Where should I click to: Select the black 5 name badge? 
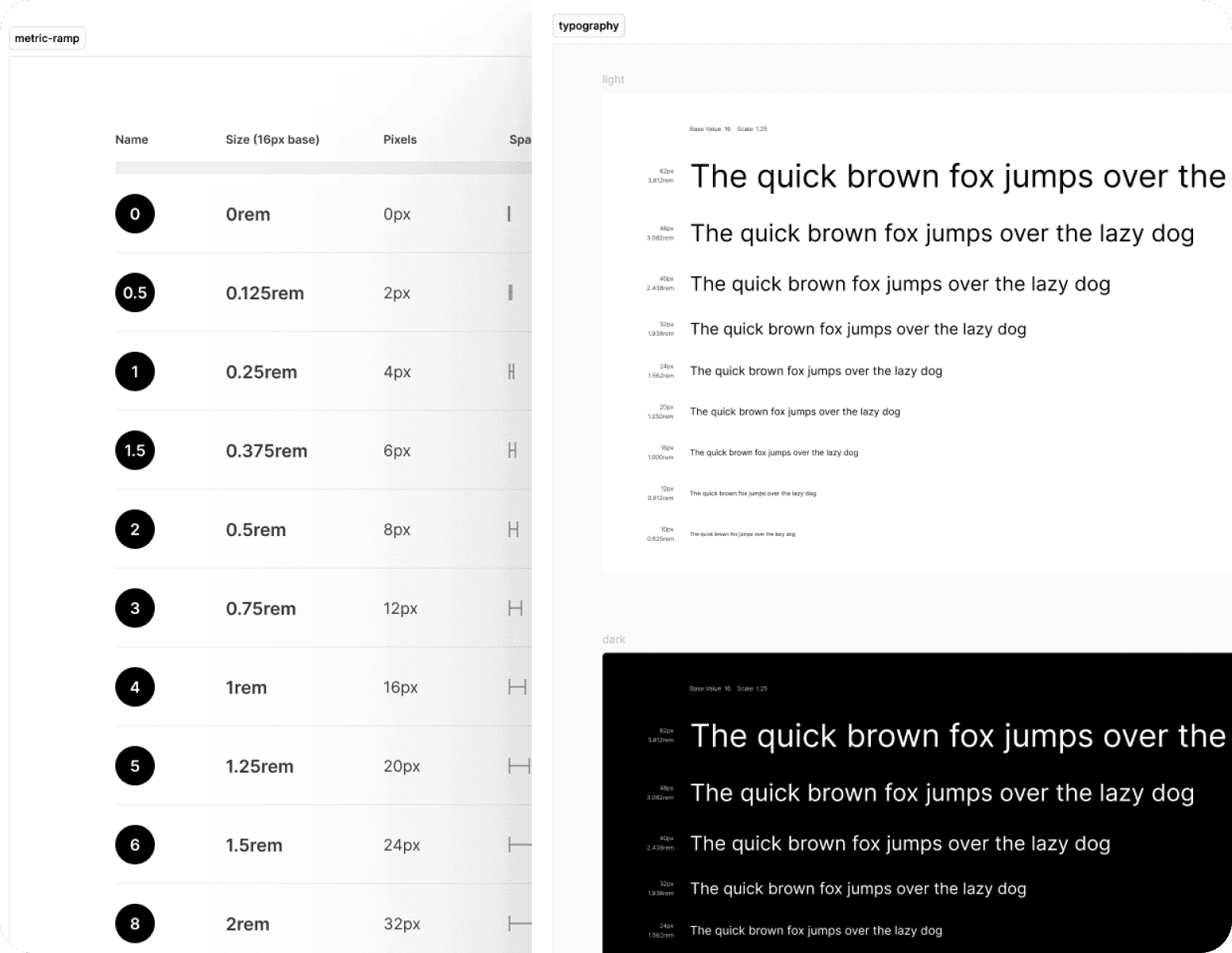coord(135,766)
